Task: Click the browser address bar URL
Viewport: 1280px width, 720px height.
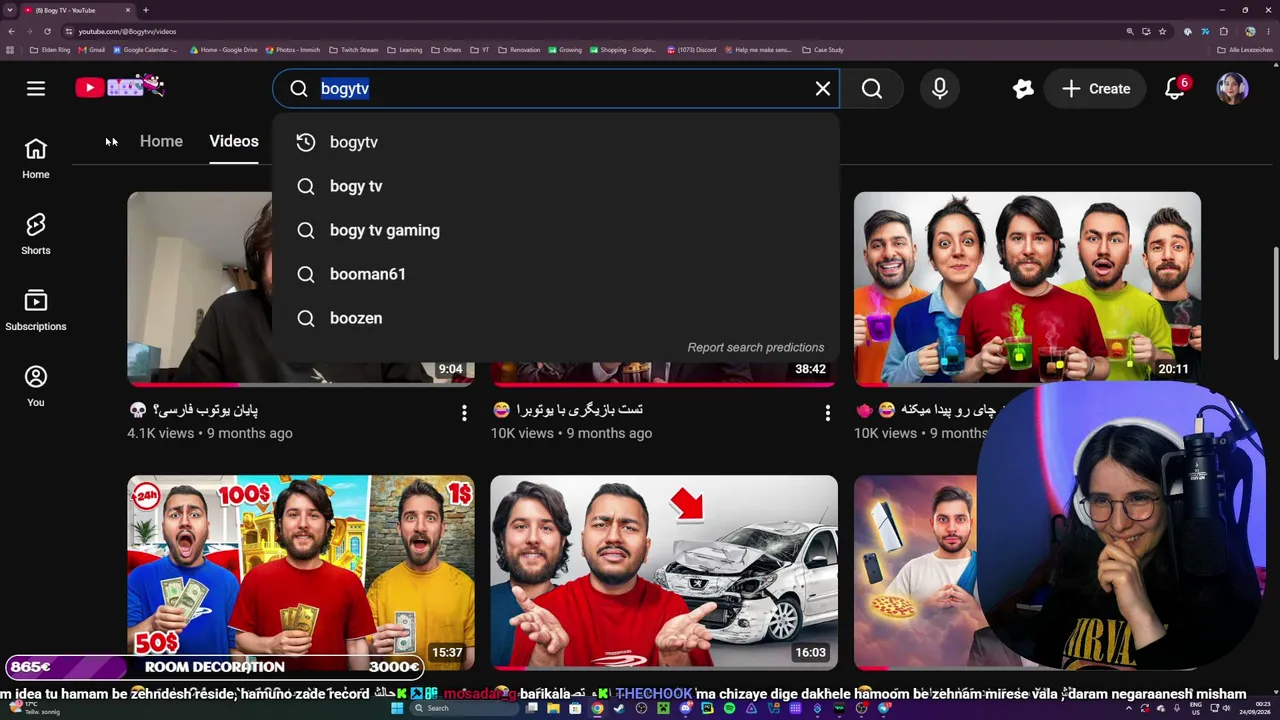Action: tap(127, 31)
